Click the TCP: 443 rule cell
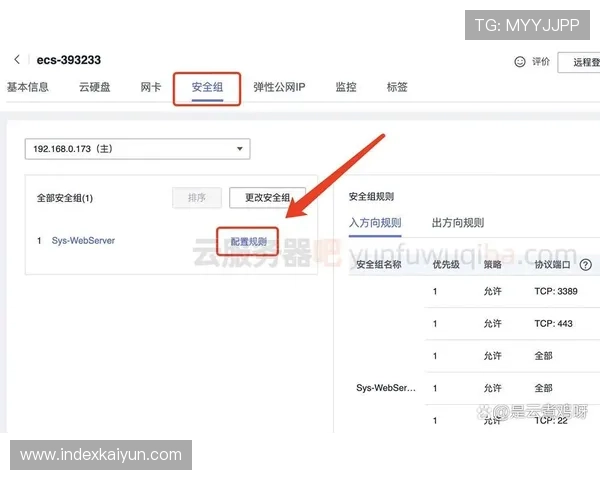This screenshot has height=480, width=600. [553, 324]
